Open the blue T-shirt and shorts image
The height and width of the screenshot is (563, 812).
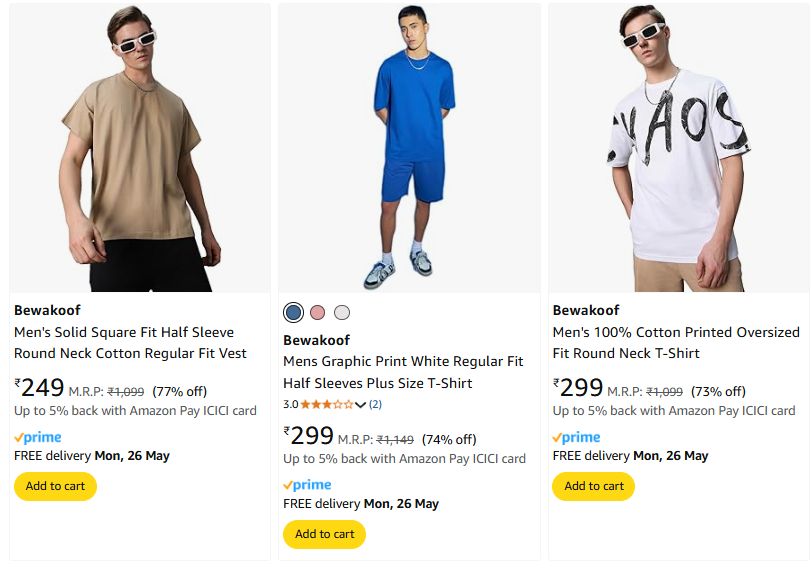click(409, 148)
